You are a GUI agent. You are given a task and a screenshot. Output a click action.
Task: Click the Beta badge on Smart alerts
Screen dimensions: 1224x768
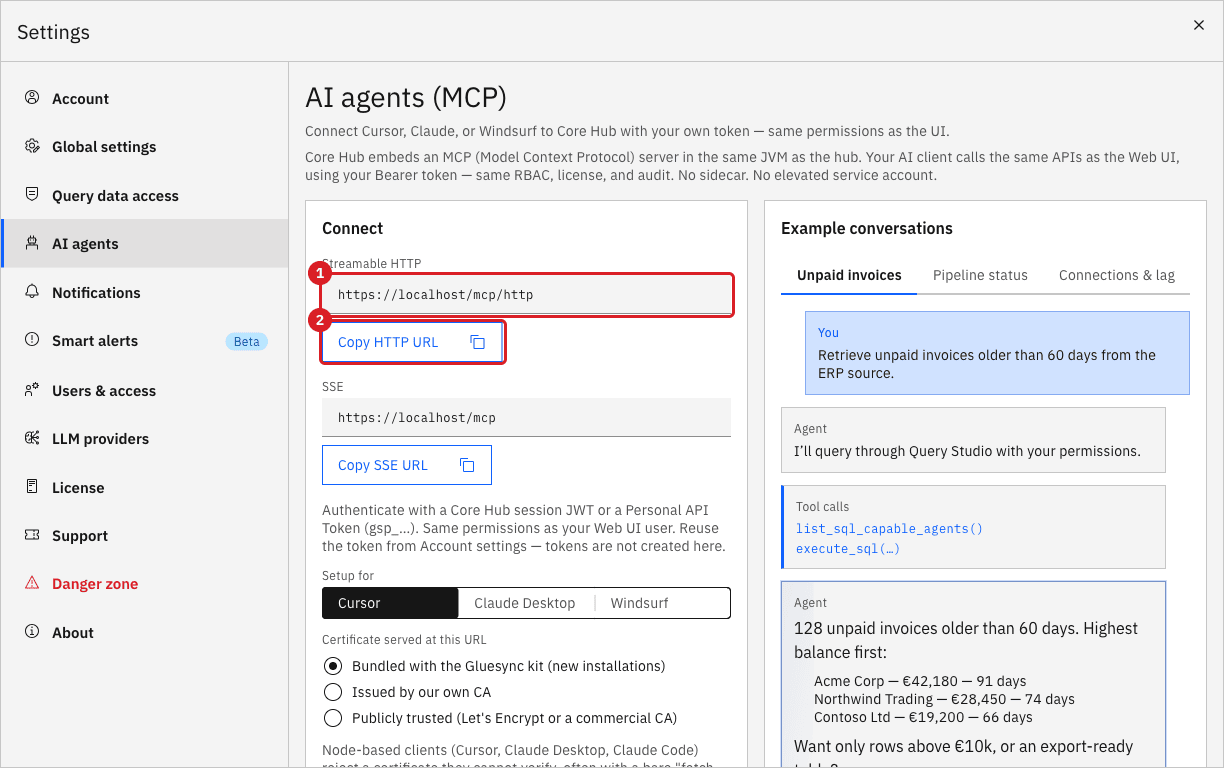tap(247, 341)
